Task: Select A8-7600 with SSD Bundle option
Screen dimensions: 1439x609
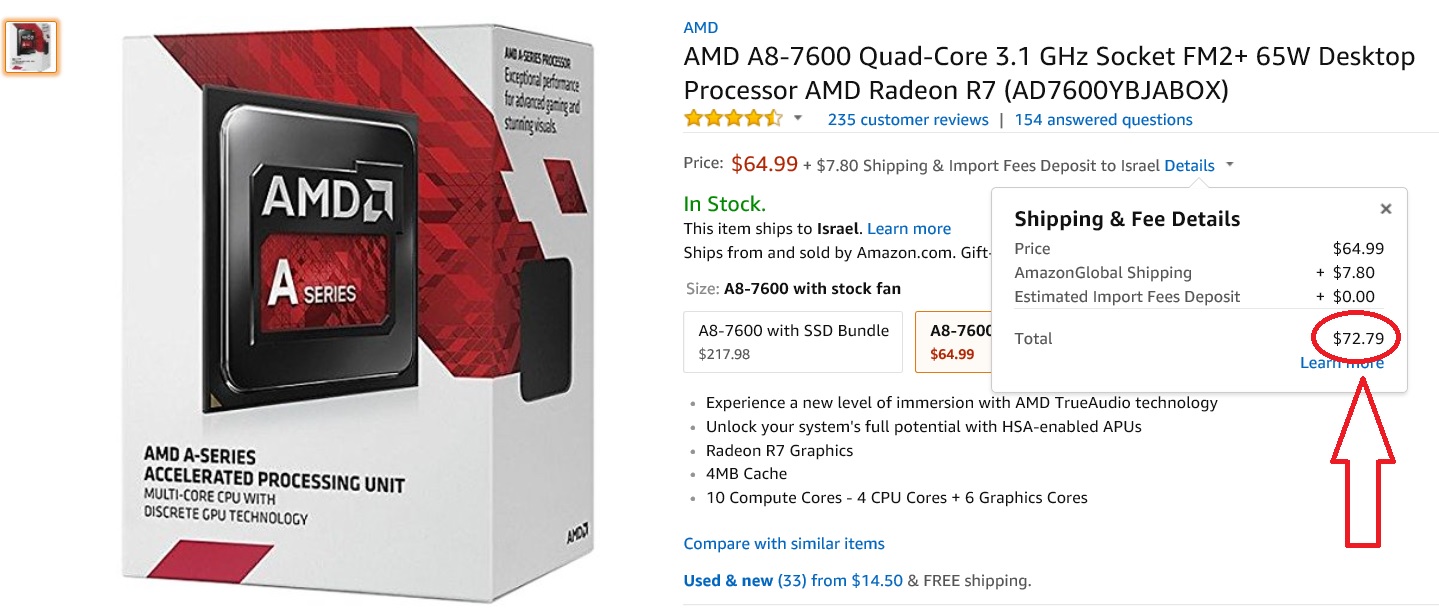Action: 793,341
